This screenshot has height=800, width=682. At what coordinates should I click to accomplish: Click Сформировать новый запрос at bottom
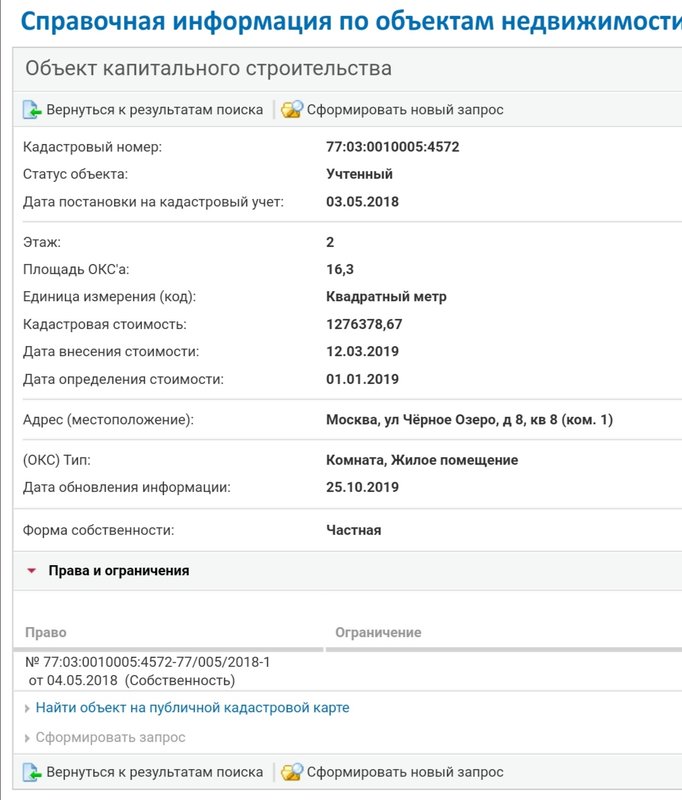pyautogui.click(x=404, y=772)
